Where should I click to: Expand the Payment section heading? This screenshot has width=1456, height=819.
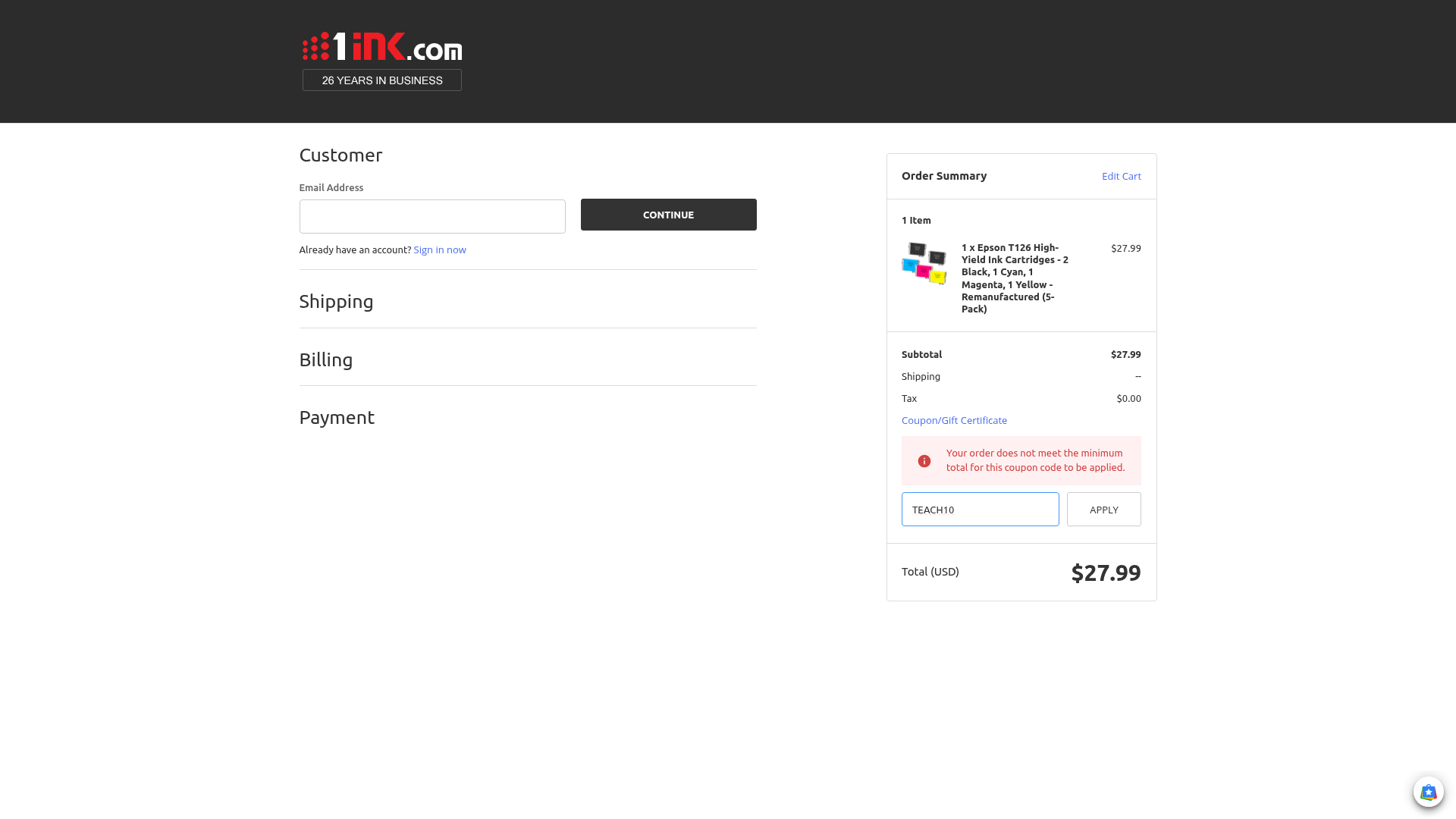[x=337, y=418]
